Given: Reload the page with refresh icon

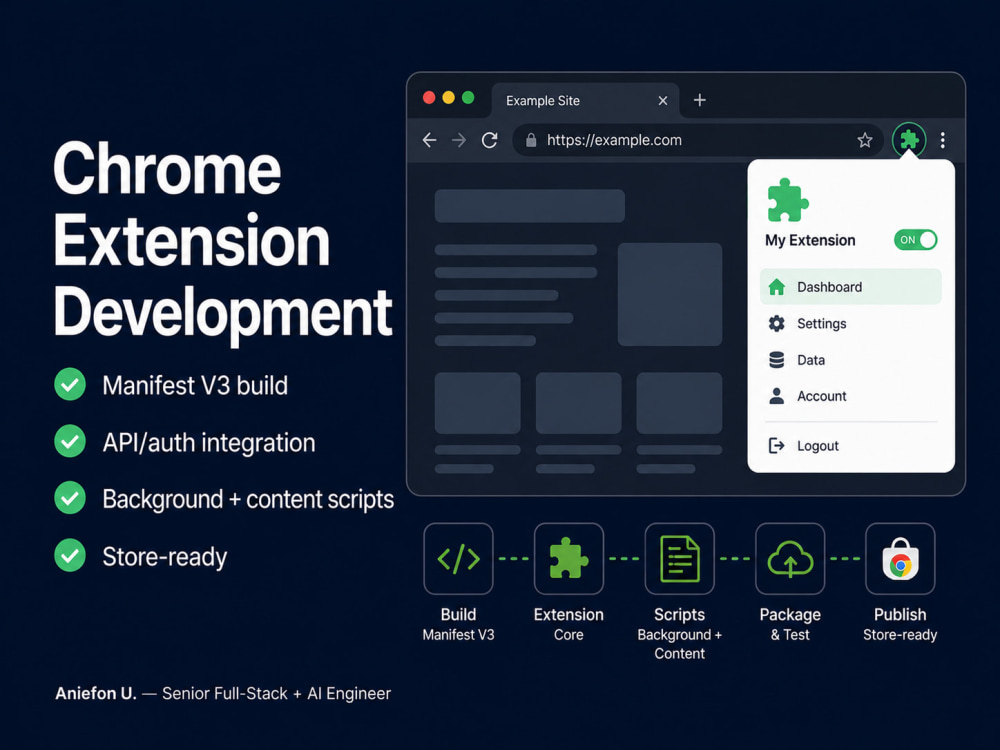Looking at the screenshot, I should pyautogui.click(x=489, y=140).
